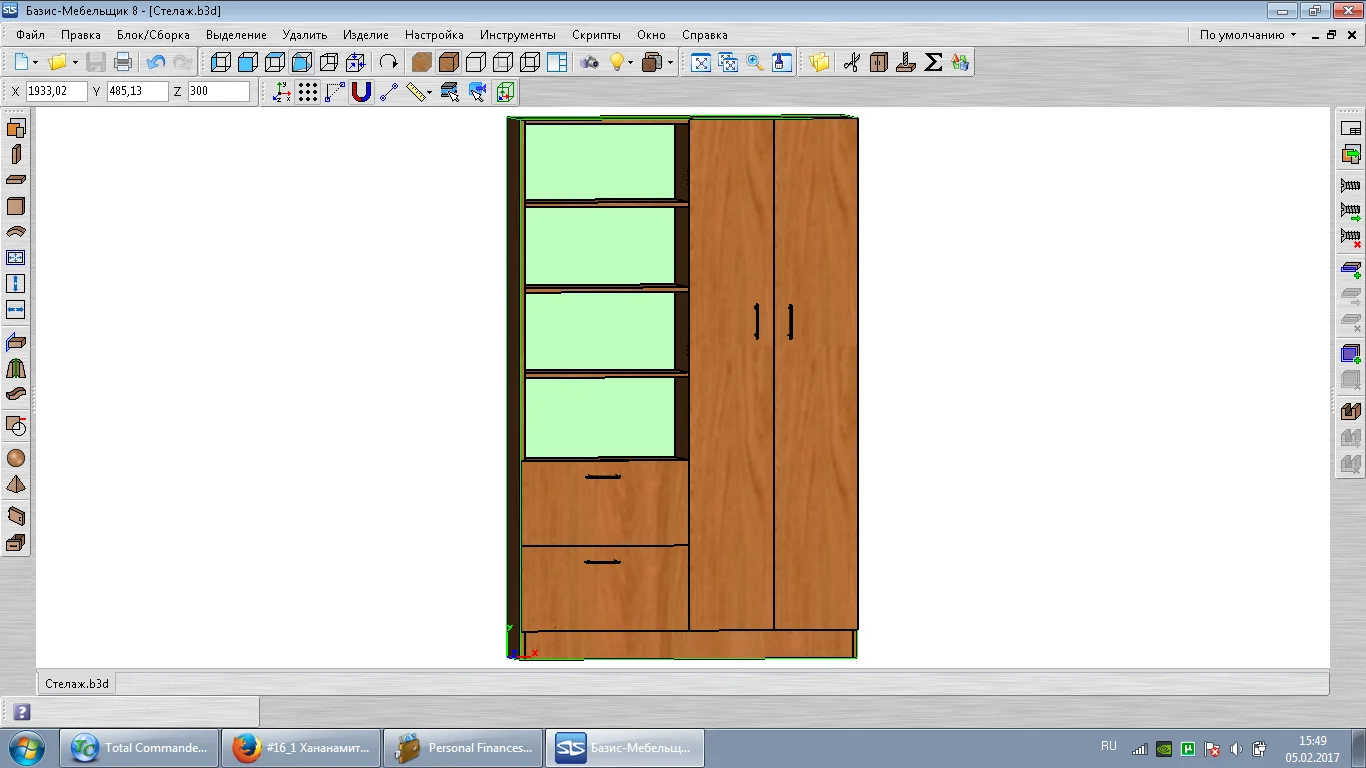This screenshot has height=768, width=1366.
Task: Open the 'По умолчанию' dropdown
Action: click(1247, 35)
